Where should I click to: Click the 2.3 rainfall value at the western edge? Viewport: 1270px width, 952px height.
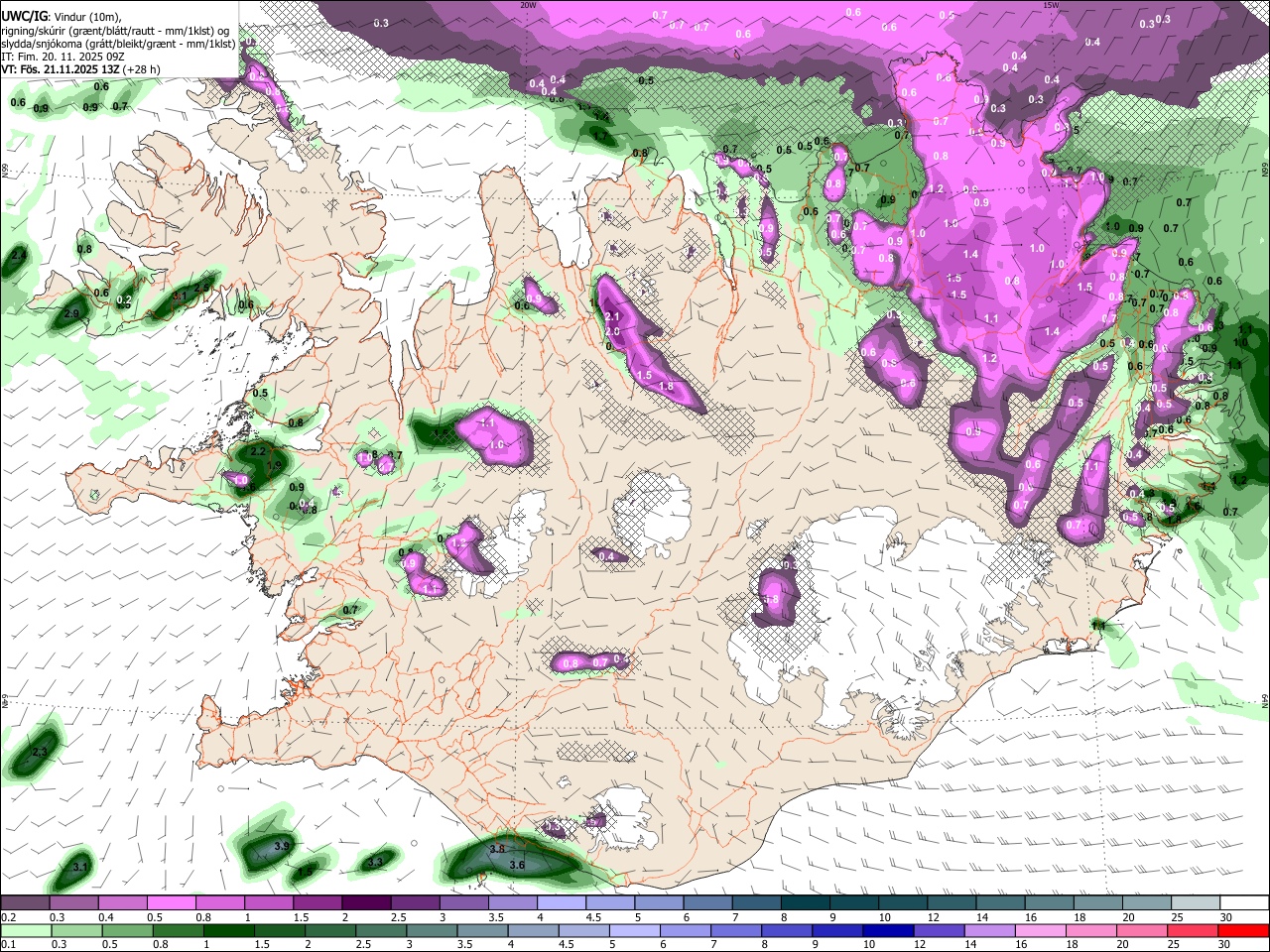click(40, 754)
